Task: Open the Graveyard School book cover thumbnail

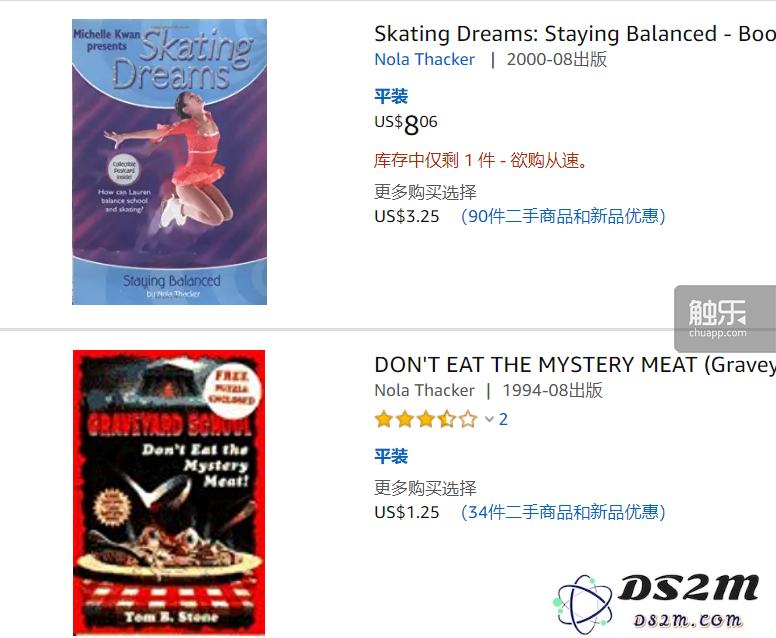Action: (169, 492)
